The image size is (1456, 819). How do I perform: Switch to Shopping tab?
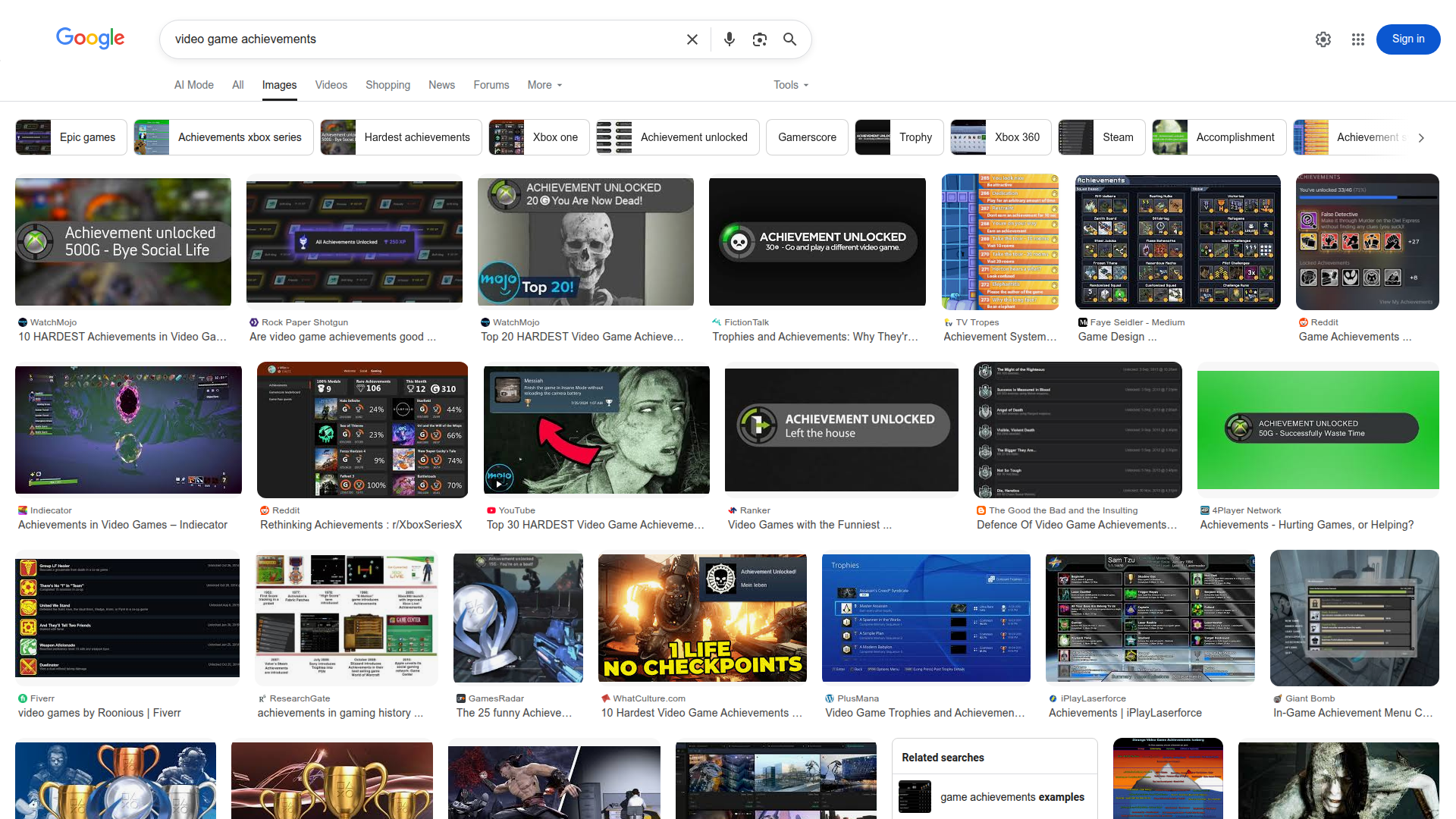388,85
